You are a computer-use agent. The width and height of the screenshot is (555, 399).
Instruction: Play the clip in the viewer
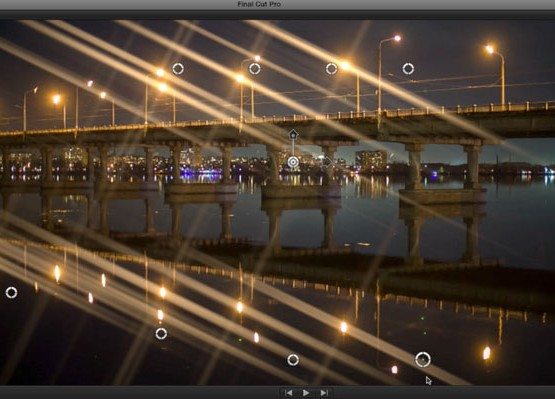(306, 393)
